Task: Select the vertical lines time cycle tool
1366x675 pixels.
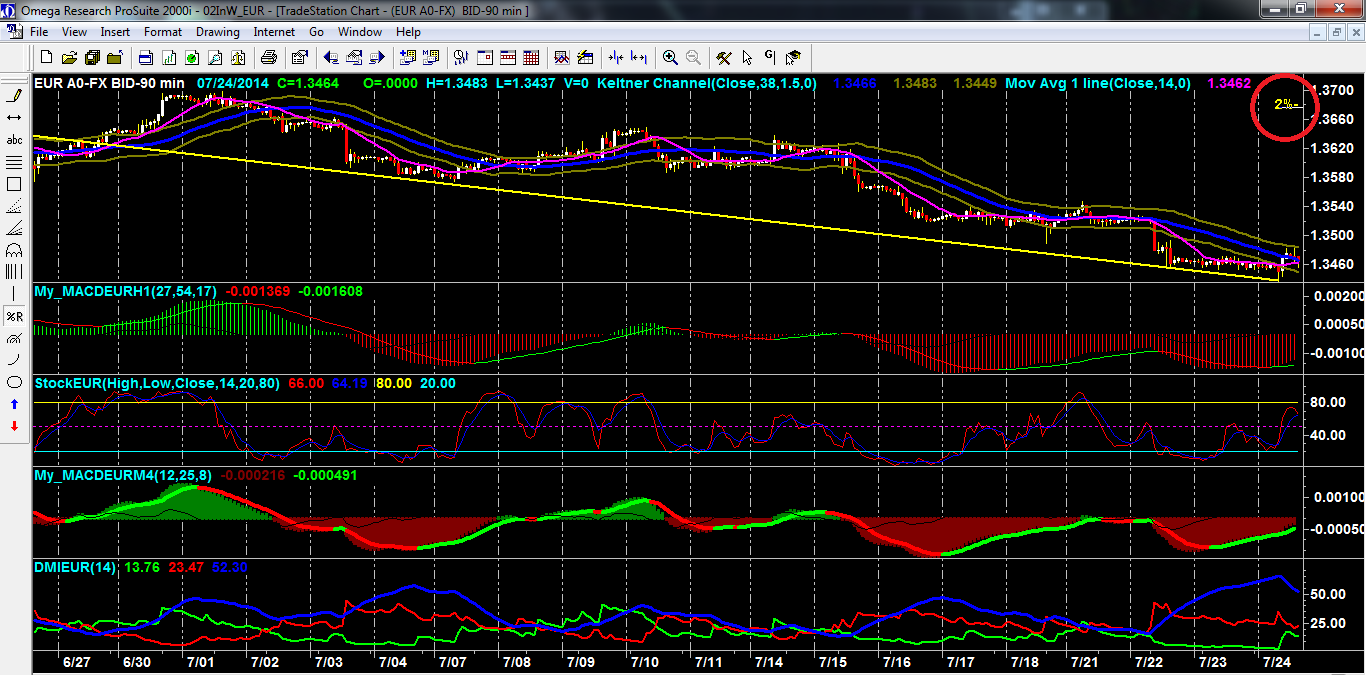Action: (x=14, y=272)
